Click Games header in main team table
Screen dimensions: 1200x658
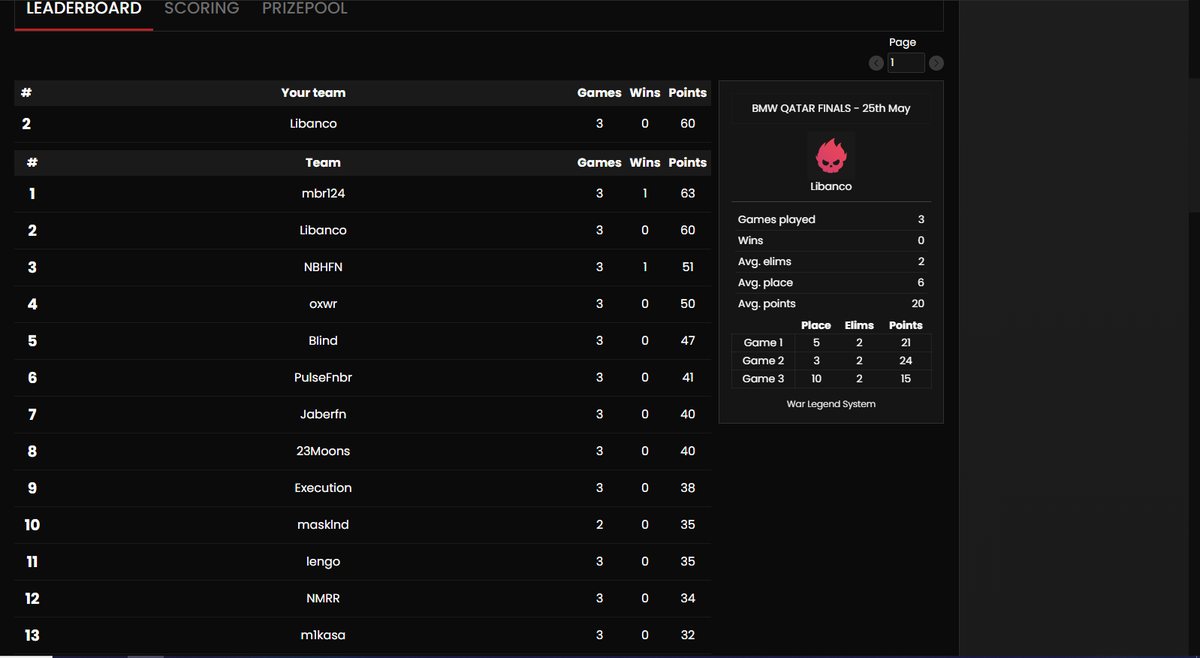click(599, 163)
